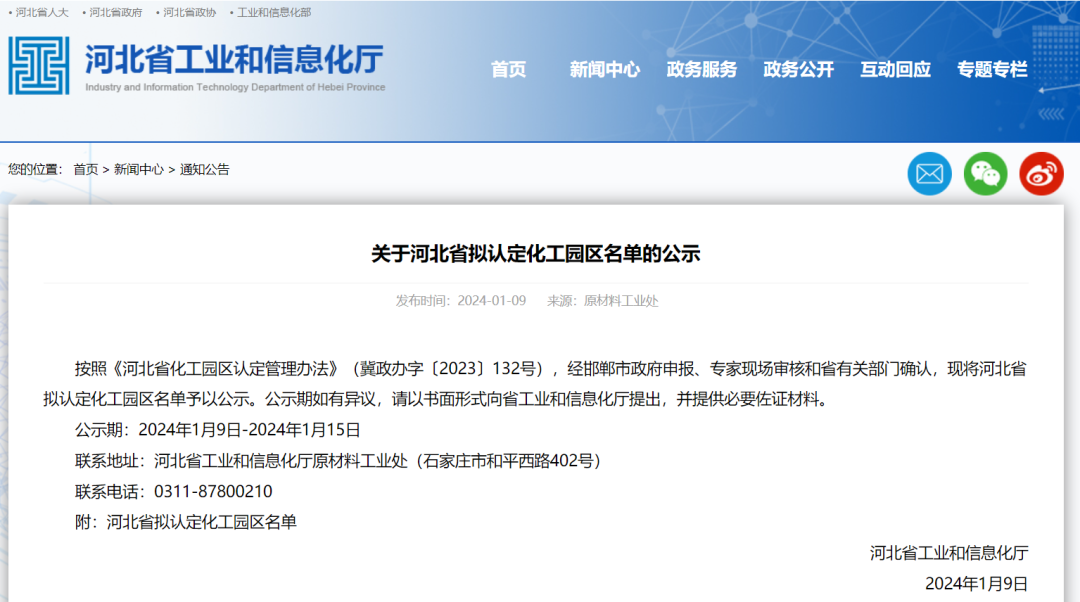Viewport: 1080px width, 602px height.
Task: Click 通知公告 in the breadcrumb trail
Action: click(205, 170)
